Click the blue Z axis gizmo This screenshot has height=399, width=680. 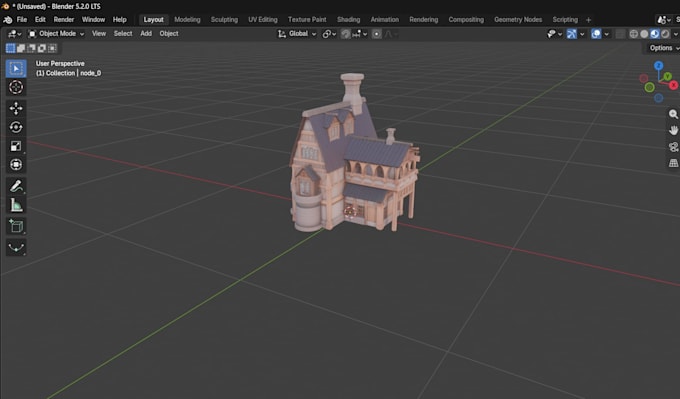coord(658,65)
